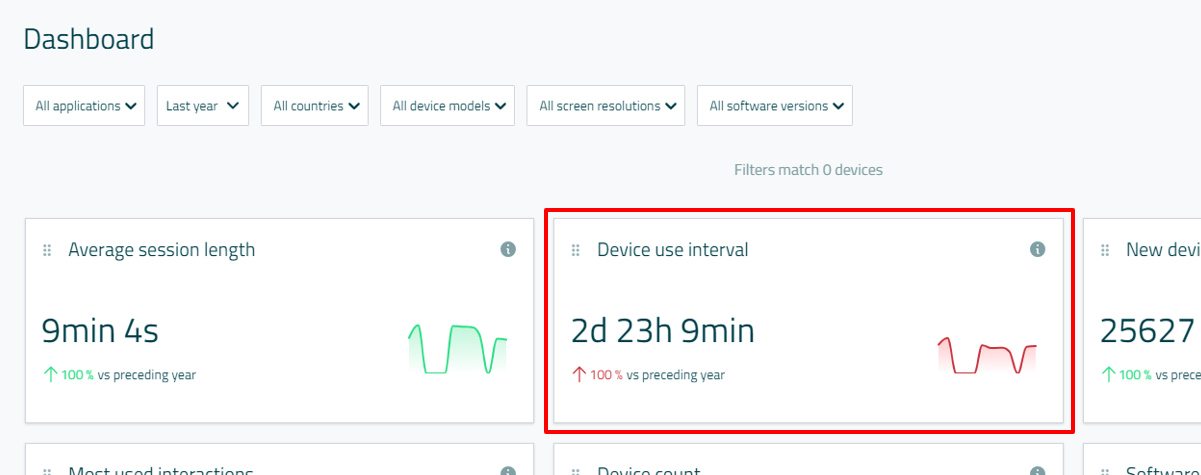Click green trend arrow under 25627 value
Image resolution: width=1201 pixels, height=475 pixels.
1108,375
